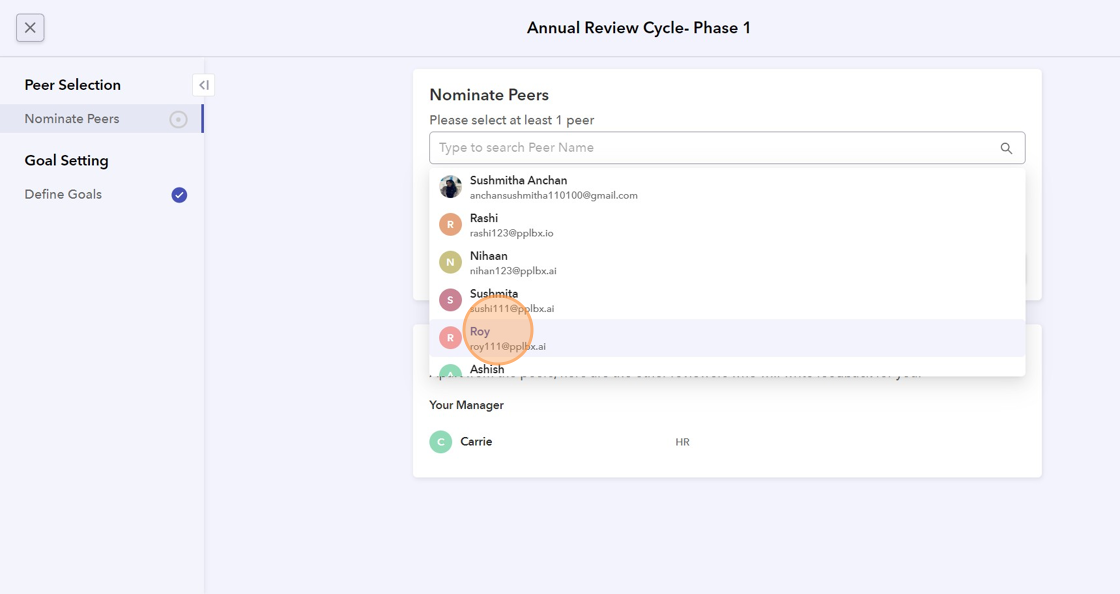Viewport: 1120px width, 594px height.
Task: Click the Define Goals completed checkmark
Action: (x=179, y=195)
